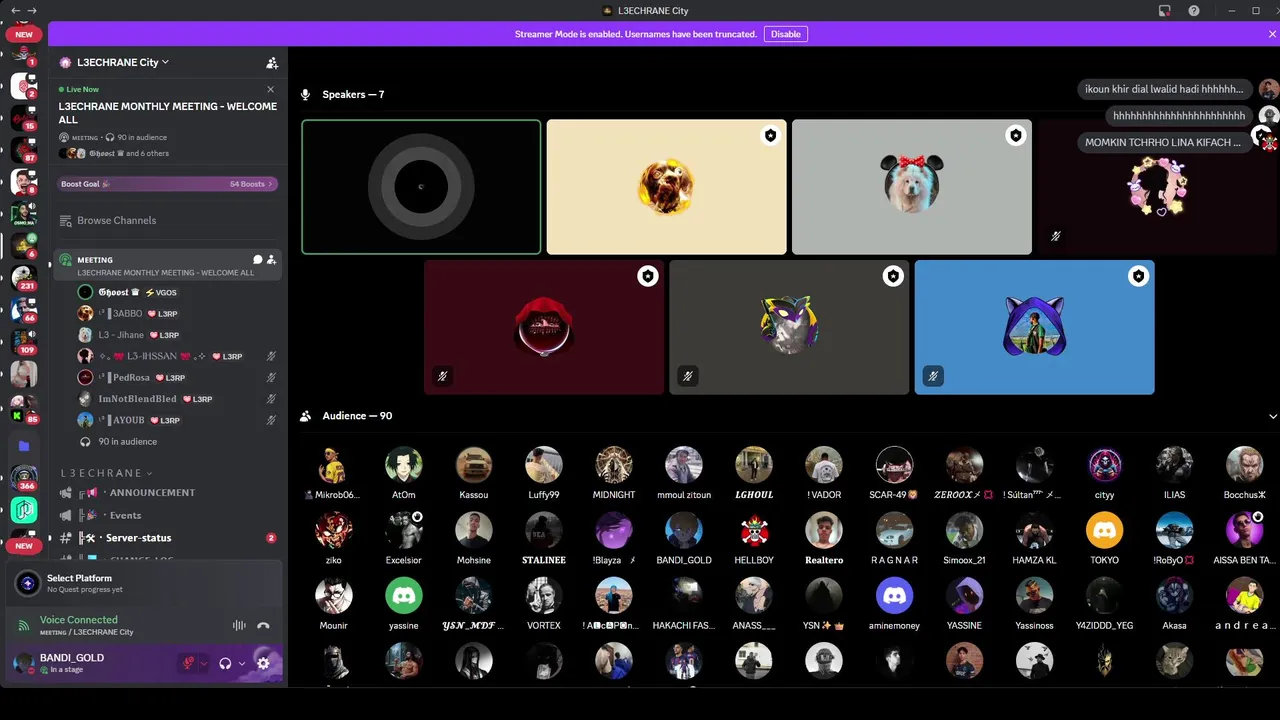Viewport: 1280px width, 720px height.
Task: Click moderator badge on golden dog speaker tile
Action: pos(771,135)
